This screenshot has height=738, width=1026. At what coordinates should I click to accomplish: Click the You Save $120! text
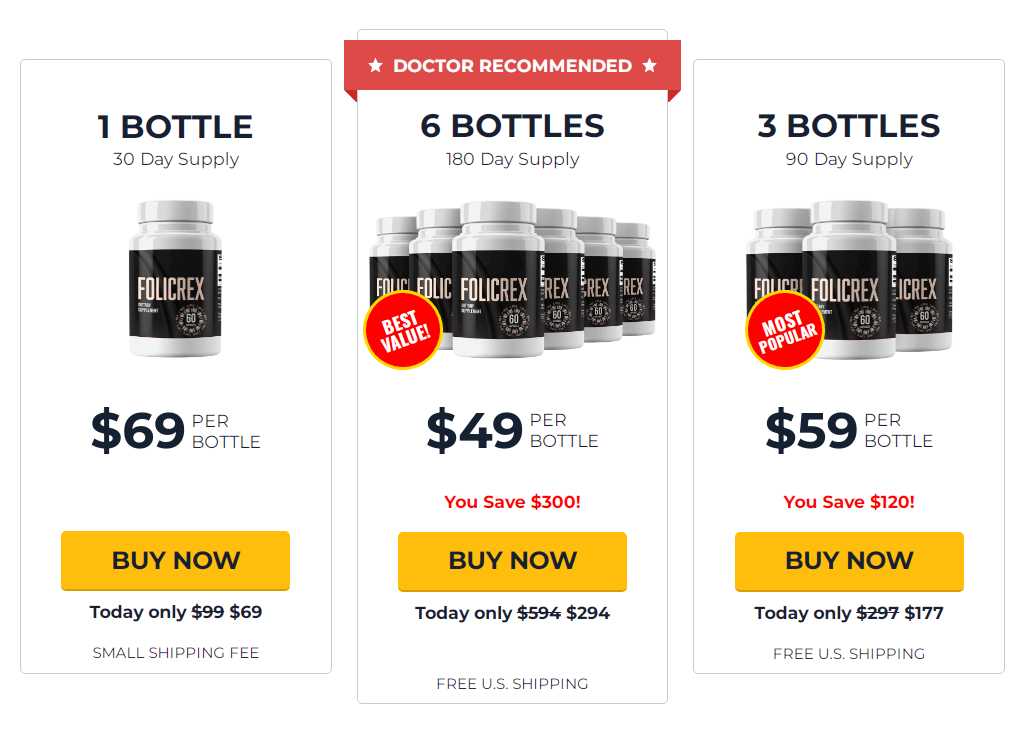coord(849,502)
